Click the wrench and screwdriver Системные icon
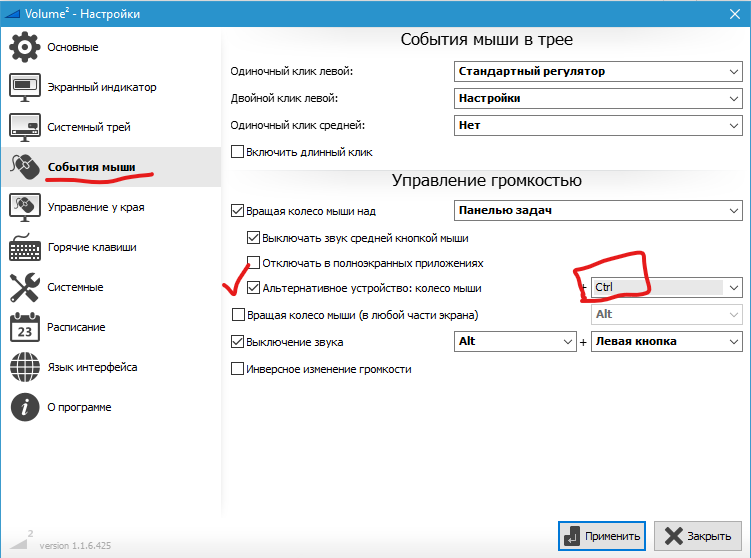 [25, 287]
